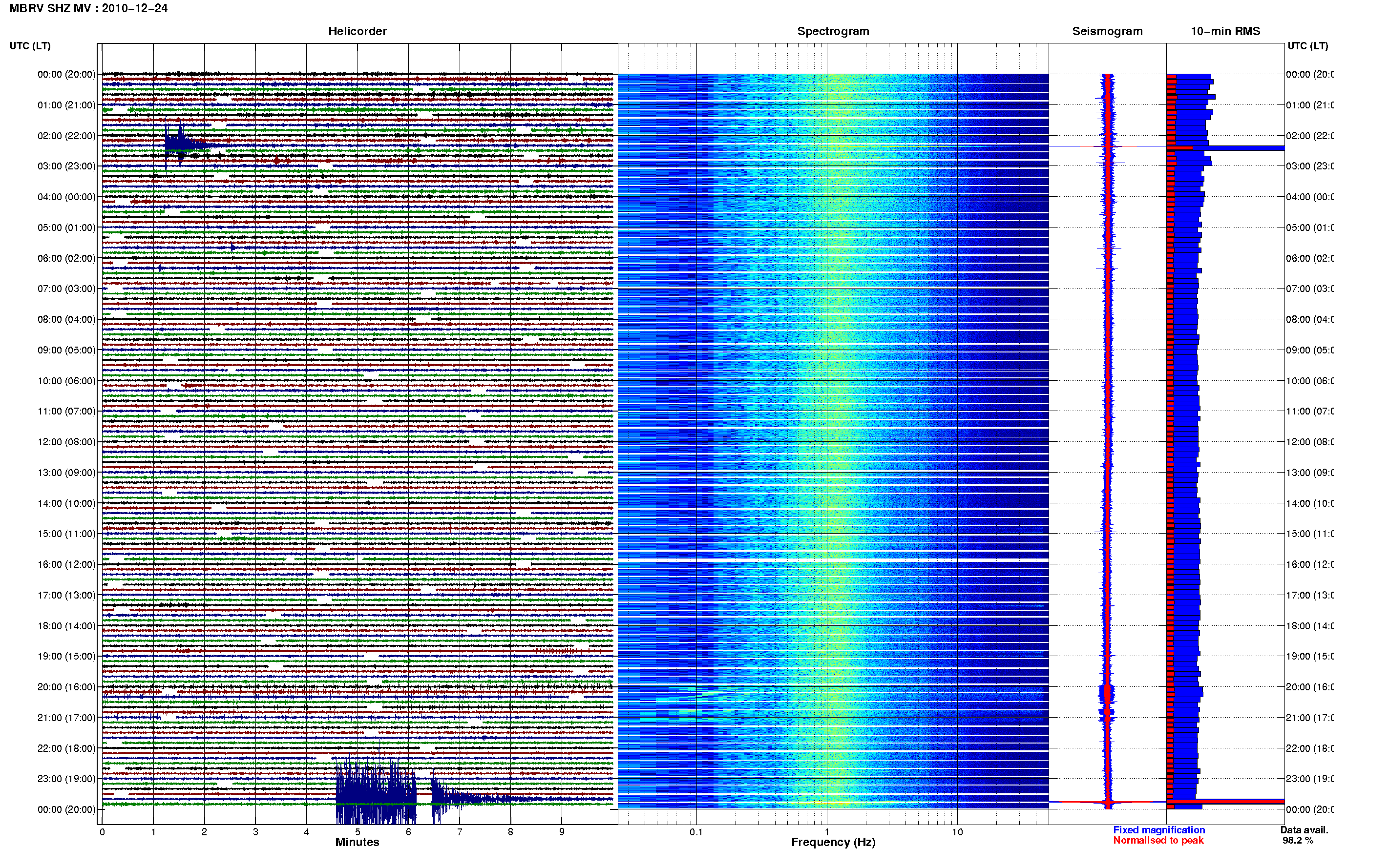Click the title text MBRV SHZ MV : 2010-12-24
1389x868 pixels.
point(88,8)
